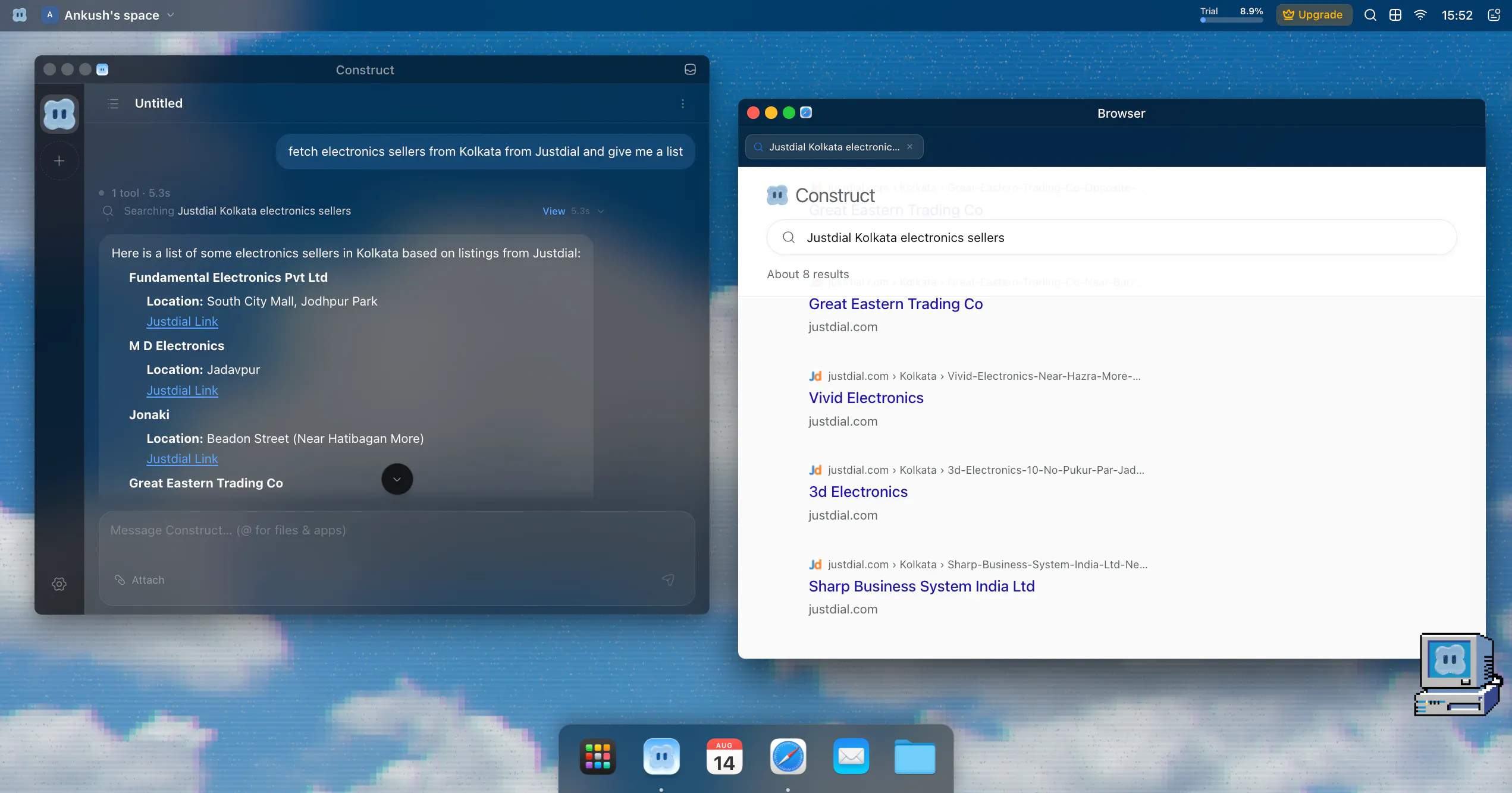1512x793 pixels.
Task: Open the search icon in the top bar
Action: coord(1370,15)
